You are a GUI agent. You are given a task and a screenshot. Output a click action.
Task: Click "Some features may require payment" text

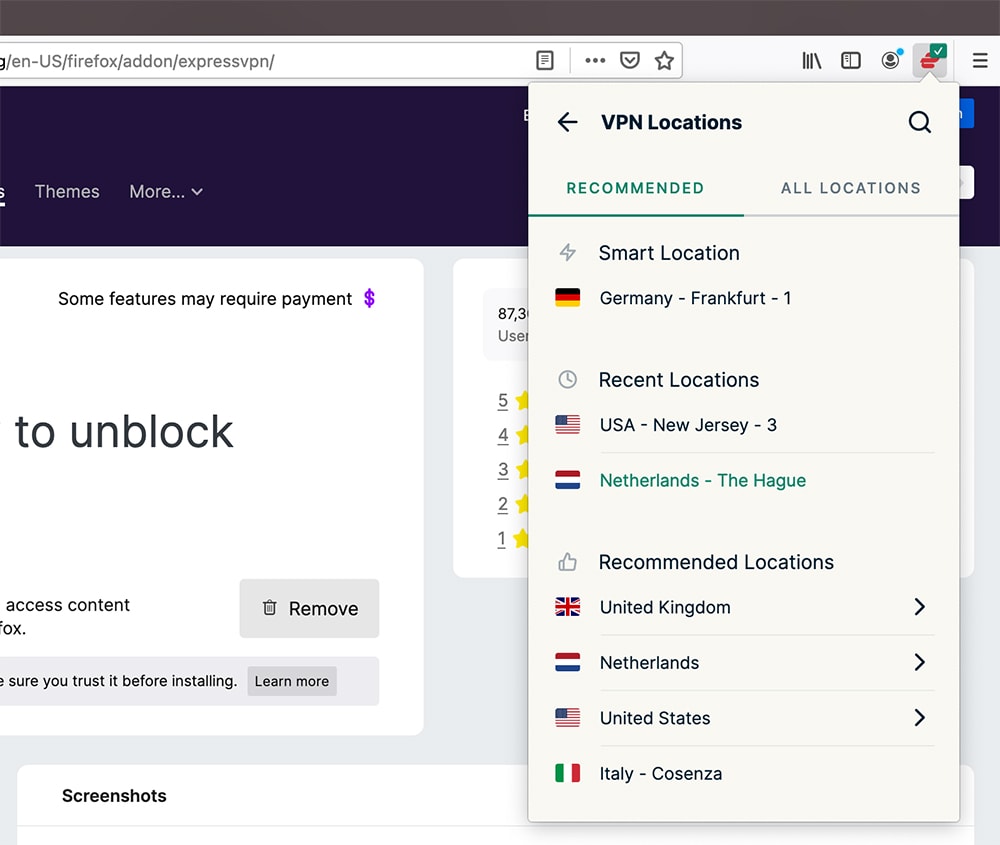click(x=205, y=299)
